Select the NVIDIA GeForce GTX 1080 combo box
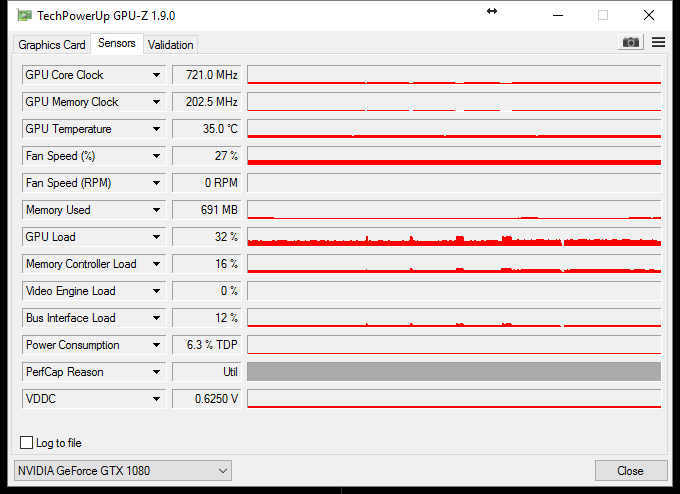 point(123,470)
